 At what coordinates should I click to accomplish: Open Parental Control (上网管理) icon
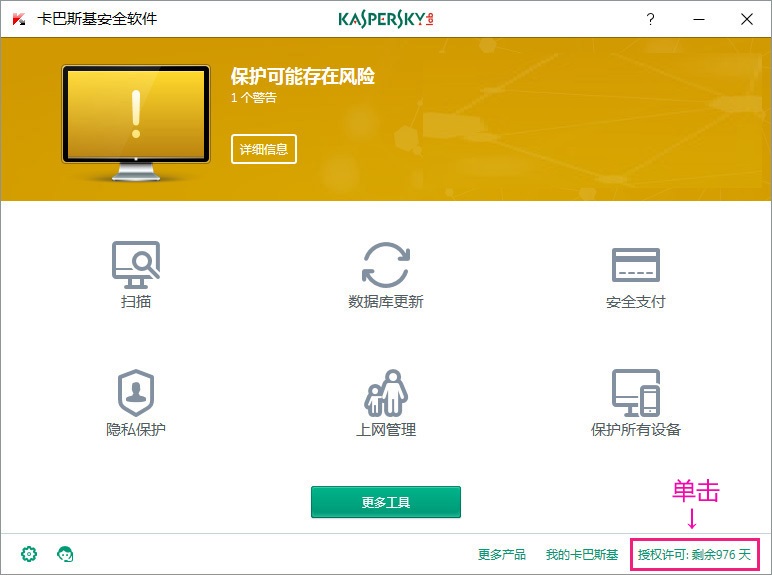coord(386,393)
